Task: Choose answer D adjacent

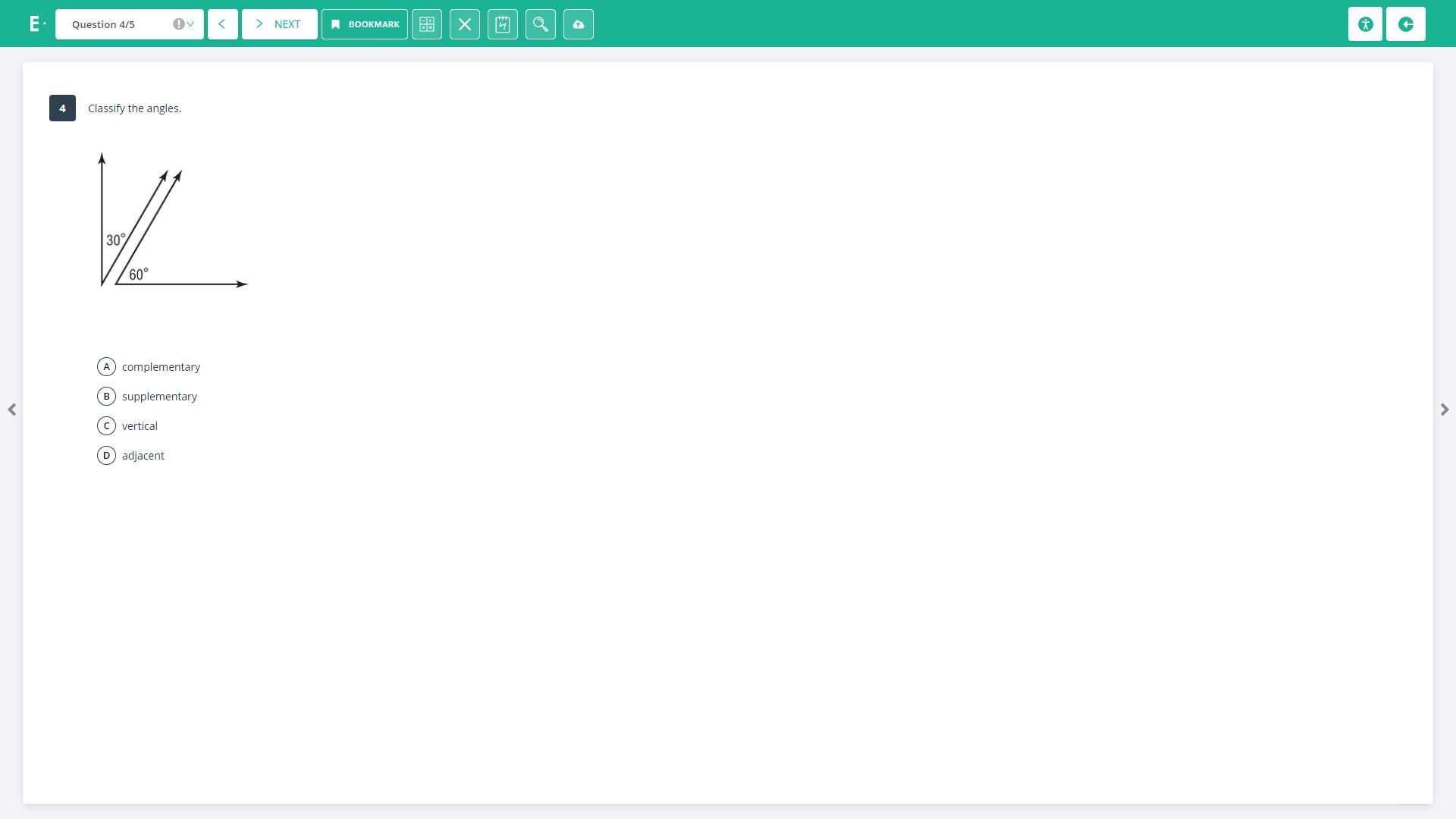Action: (107, 456)
